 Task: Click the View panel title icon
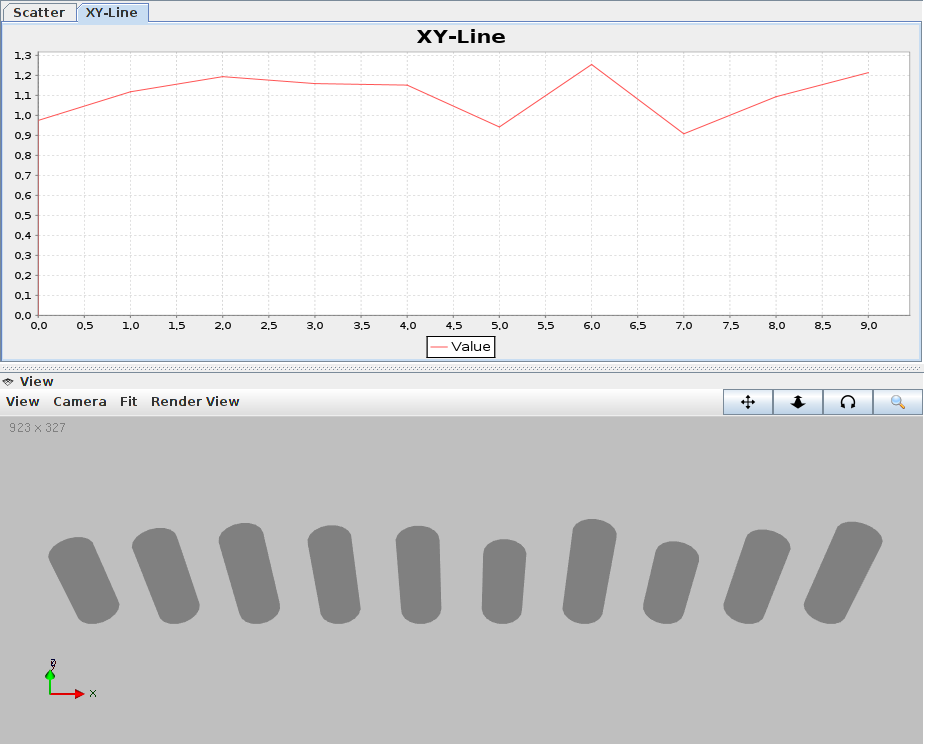pyautogui.click(x=8, y=382)
